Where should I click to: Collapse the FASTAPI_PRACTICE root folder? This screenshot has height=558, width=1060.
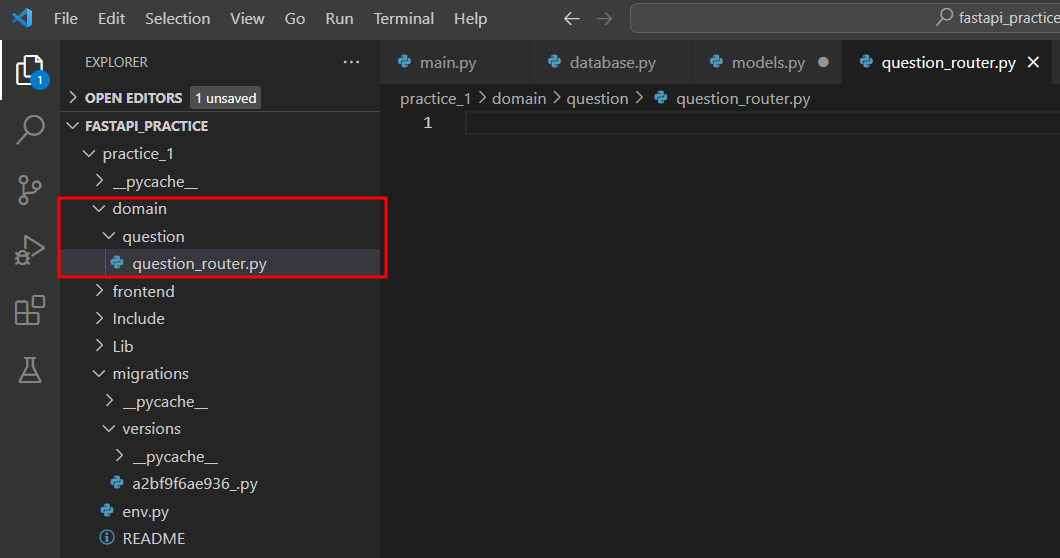coord(73,126)
